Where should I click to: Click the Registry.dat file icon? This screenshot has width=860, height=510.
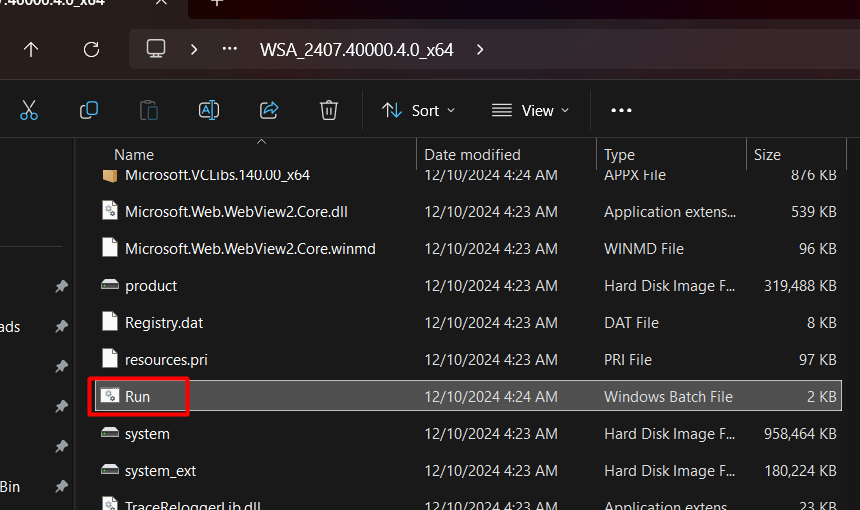110,321
